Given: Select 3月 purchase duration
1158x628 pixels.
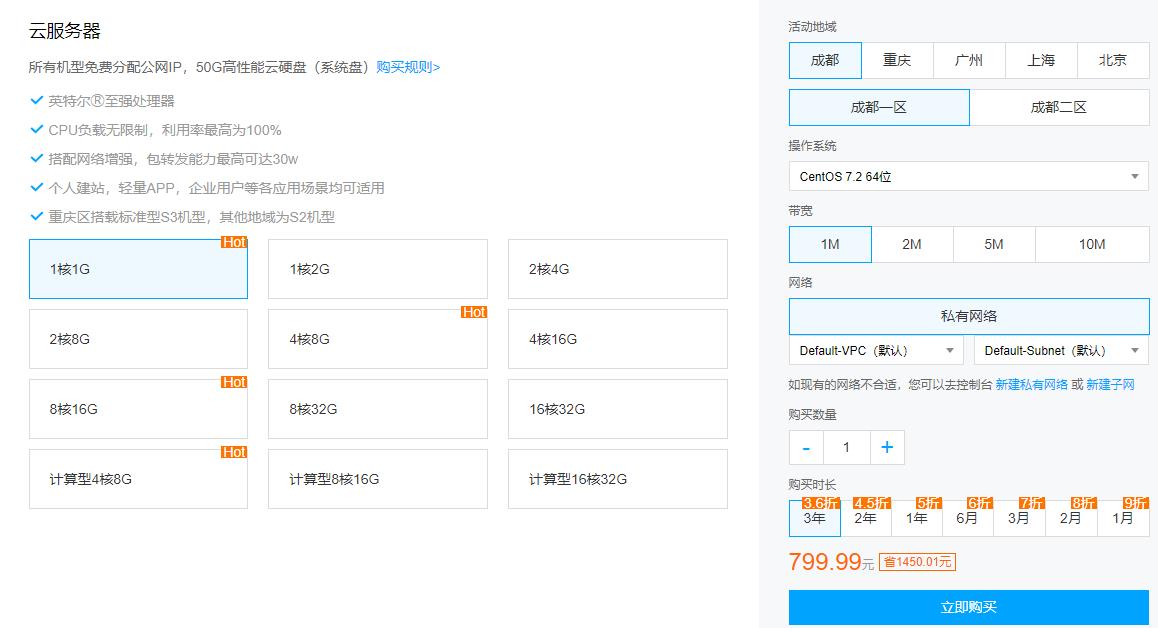Looking at the screenshot, I should coord(1019,518).
